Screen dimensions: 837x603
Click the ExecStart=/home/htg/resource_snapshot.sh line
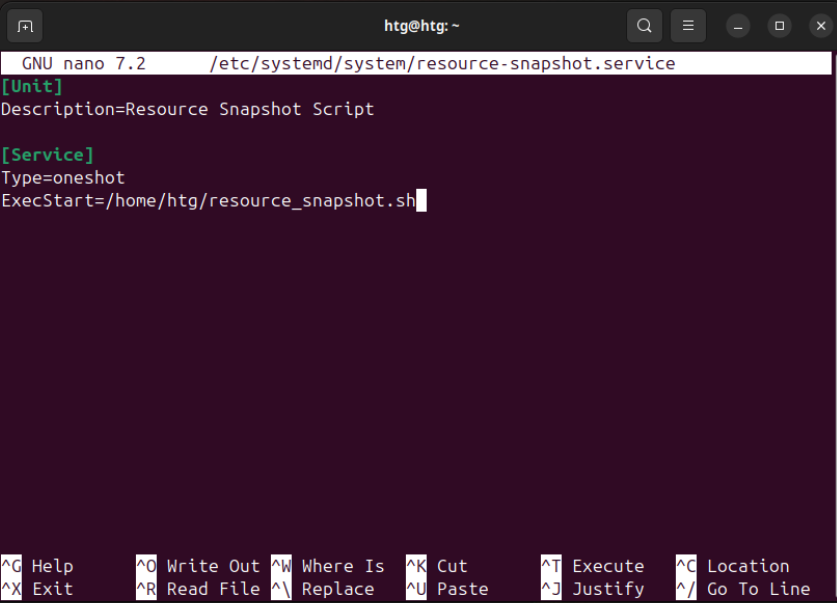(208, 201)
